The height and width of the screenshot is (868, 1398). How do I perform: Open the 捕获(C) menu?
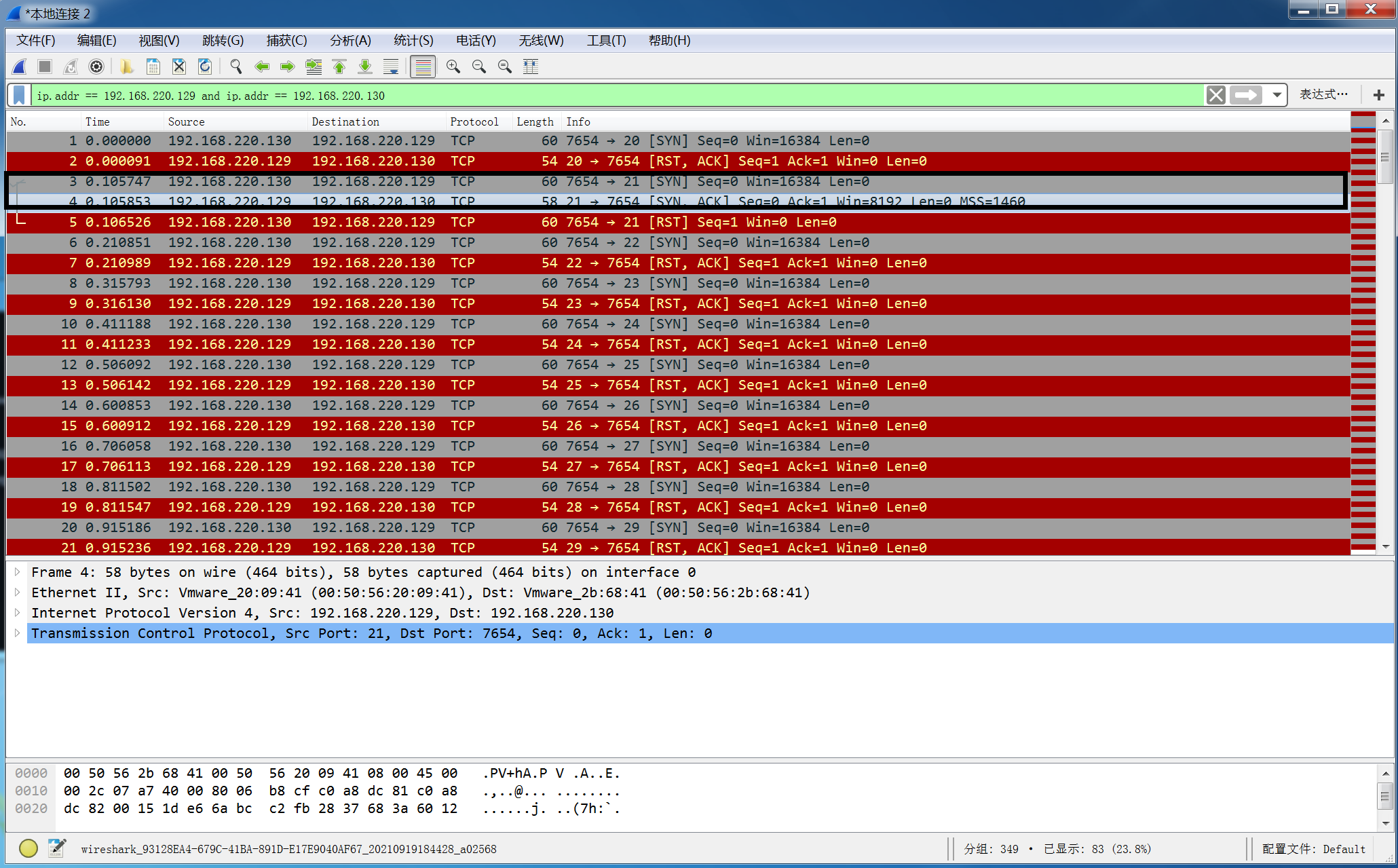286,41
